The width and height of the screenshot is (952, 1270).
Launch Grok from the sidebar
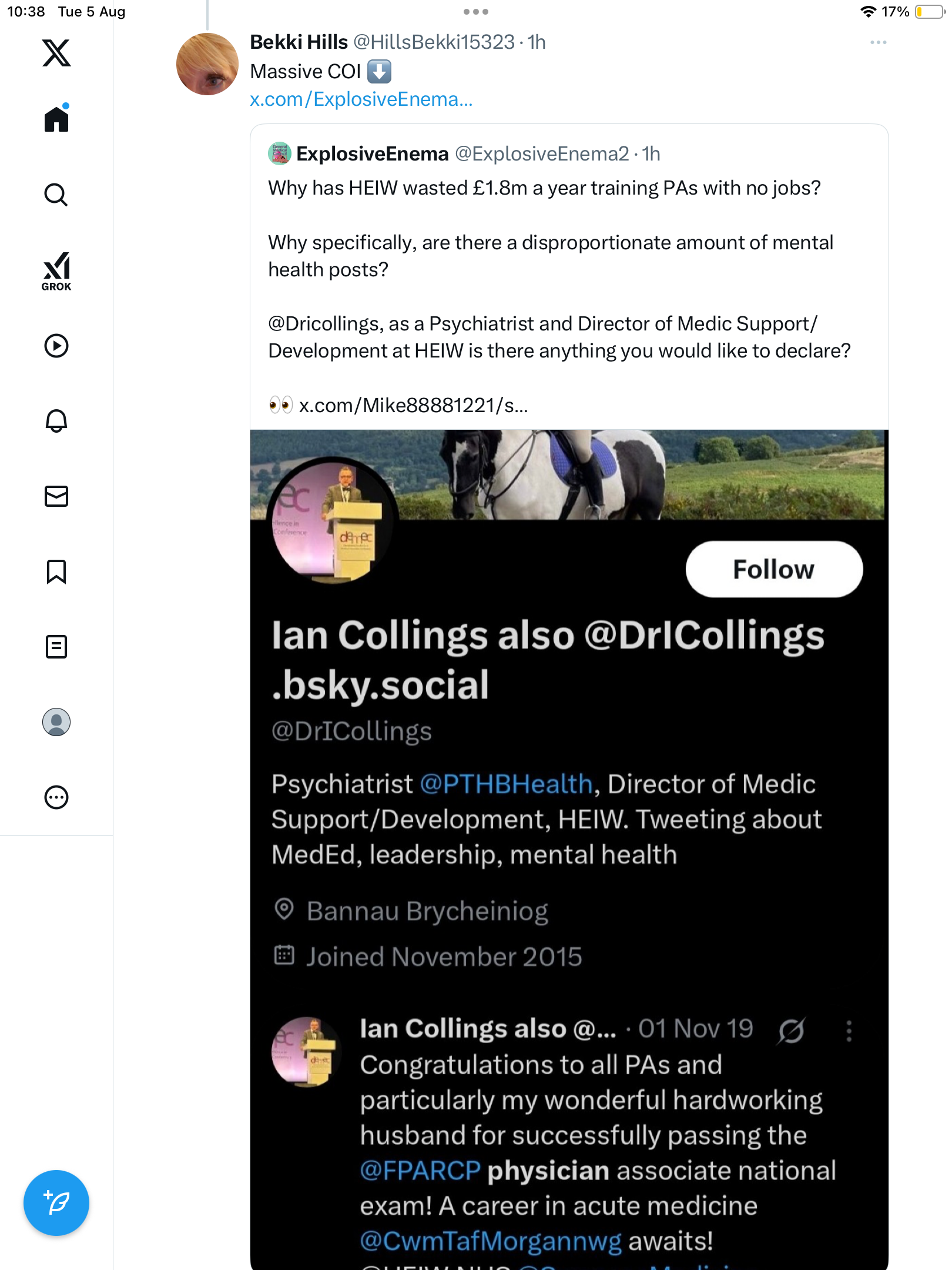point(56,271)
